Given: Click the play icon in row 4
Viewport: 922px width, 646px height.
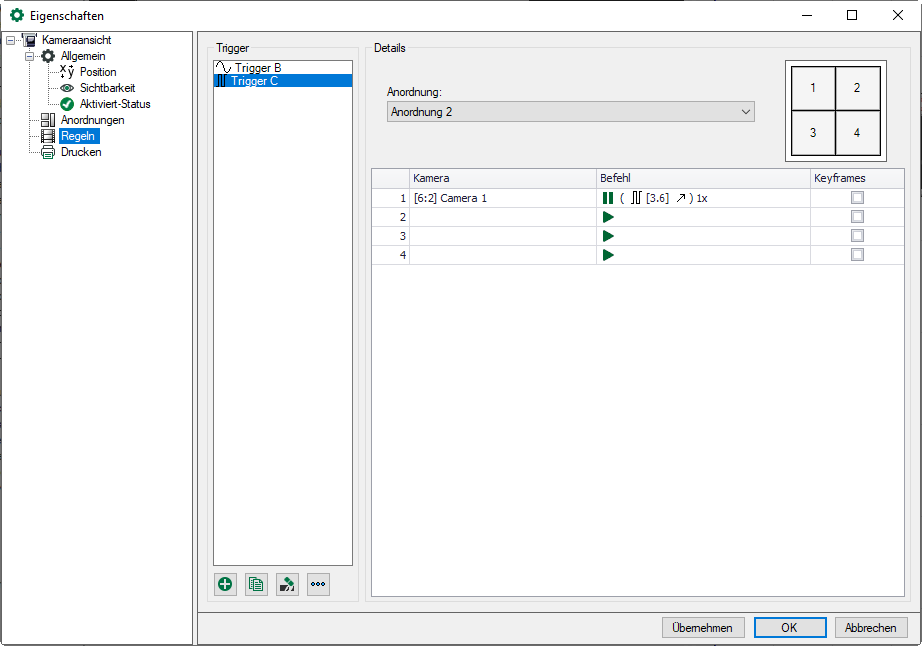Looking at the screenshot, I should (609, 255).
